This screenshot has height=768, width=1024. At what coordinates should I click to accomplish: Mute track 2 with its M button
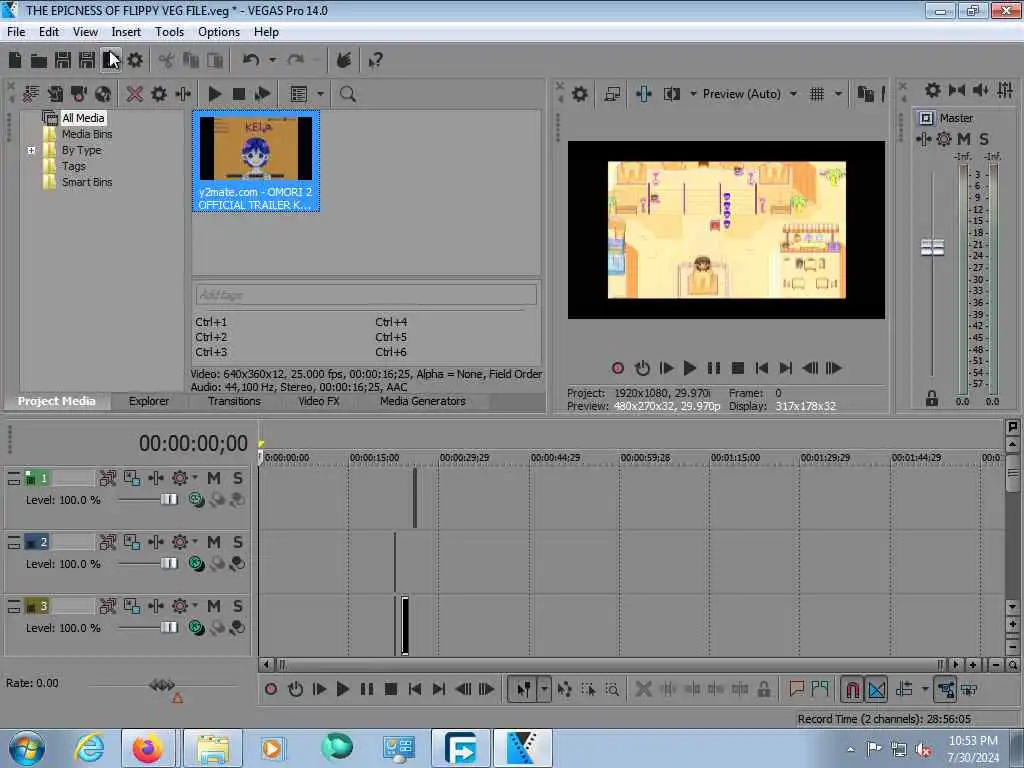pyautogui.click(x=214, y=542)
